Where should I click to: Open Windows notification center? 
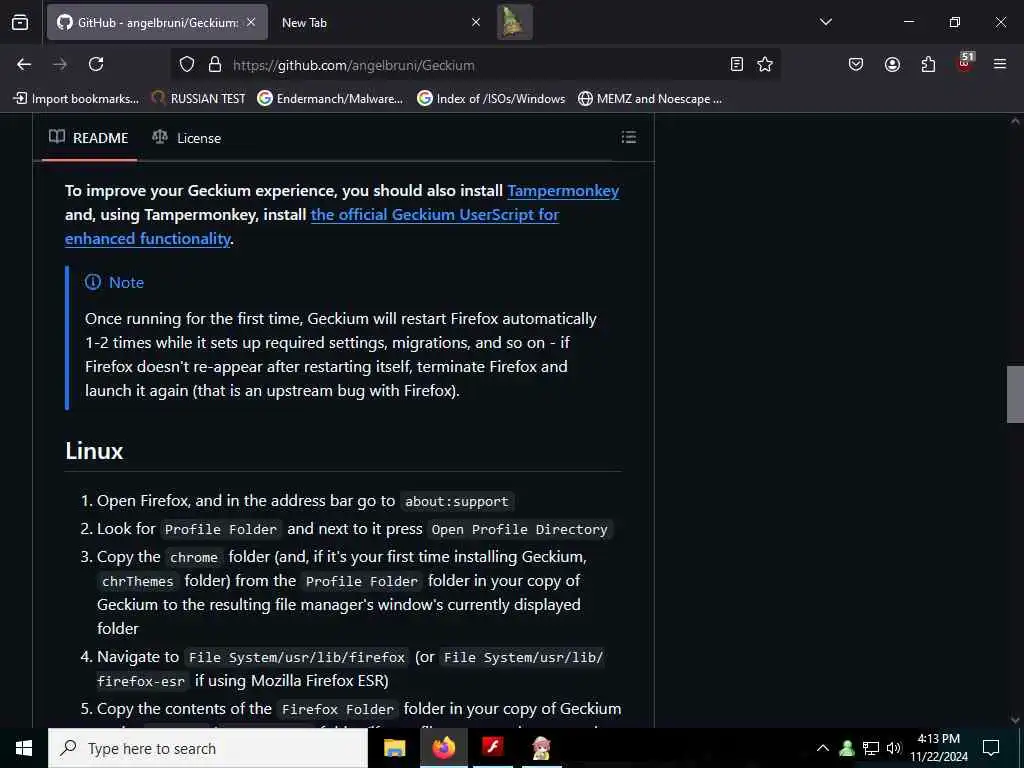pos(991,748)
